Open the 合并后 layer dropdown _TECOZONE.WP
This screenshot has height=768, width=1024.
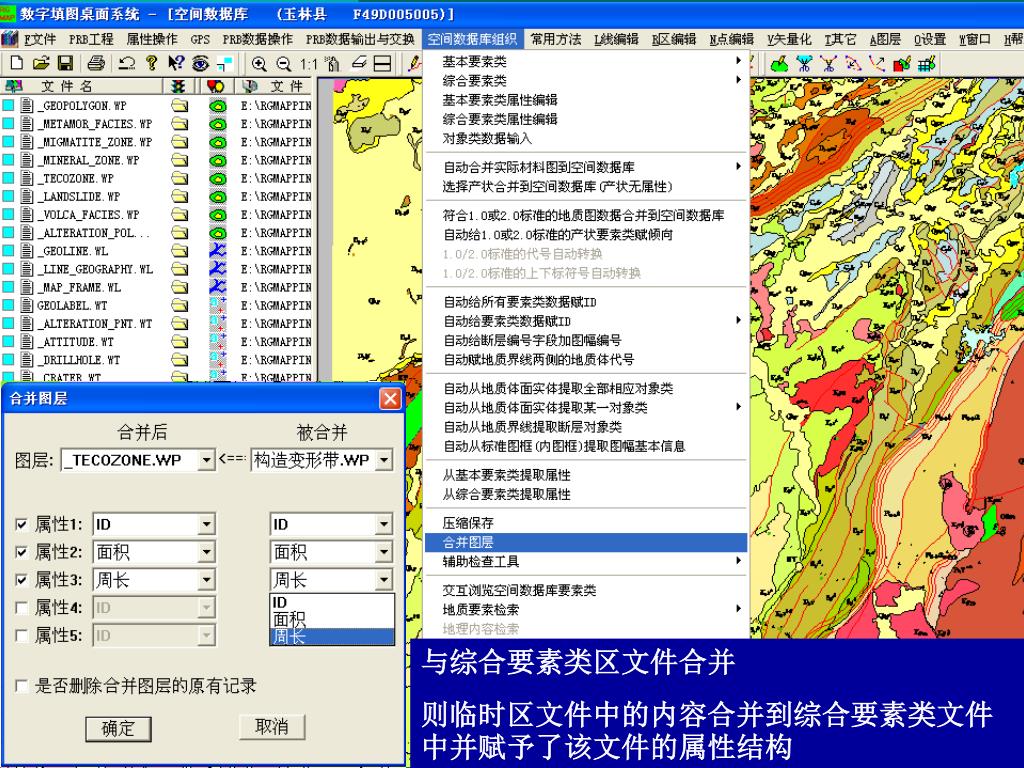206,460
